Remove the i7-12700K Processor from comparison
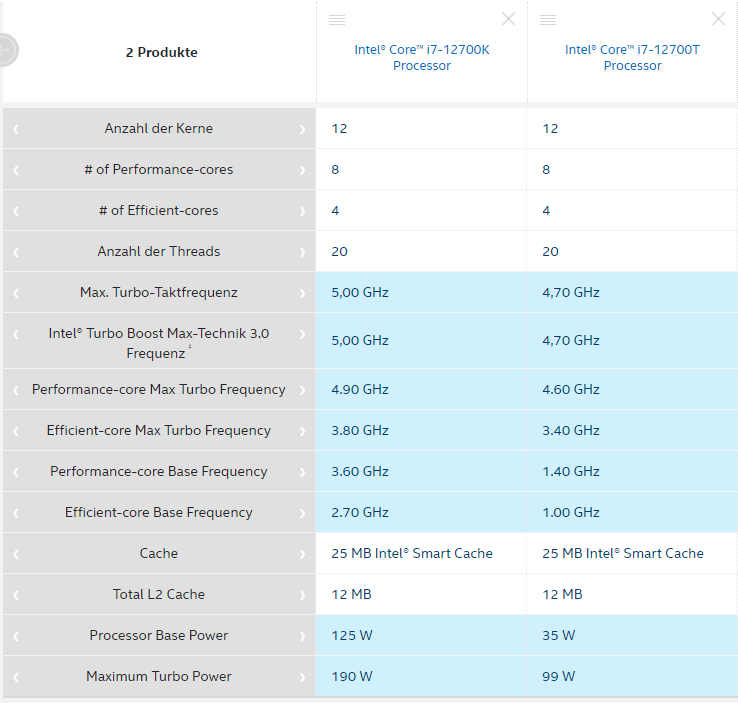 click(x=508, y=19)
